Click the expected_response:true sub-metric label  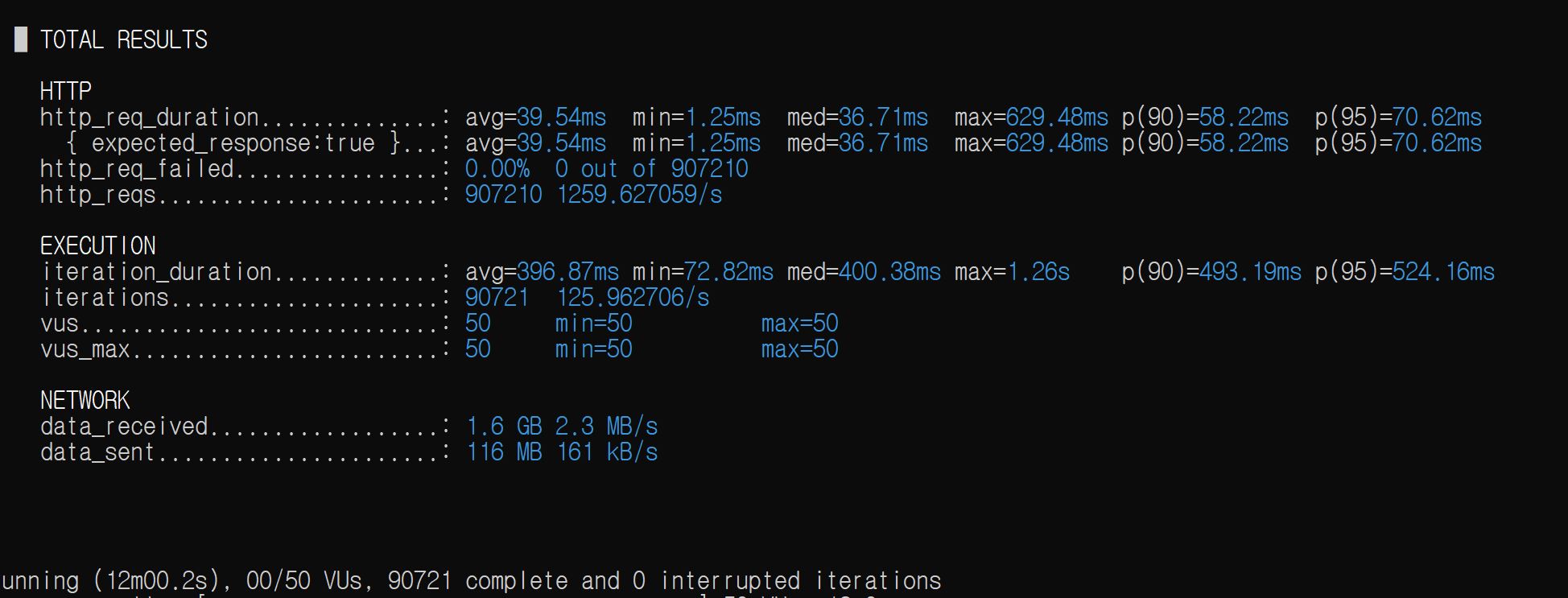[233, 143]
